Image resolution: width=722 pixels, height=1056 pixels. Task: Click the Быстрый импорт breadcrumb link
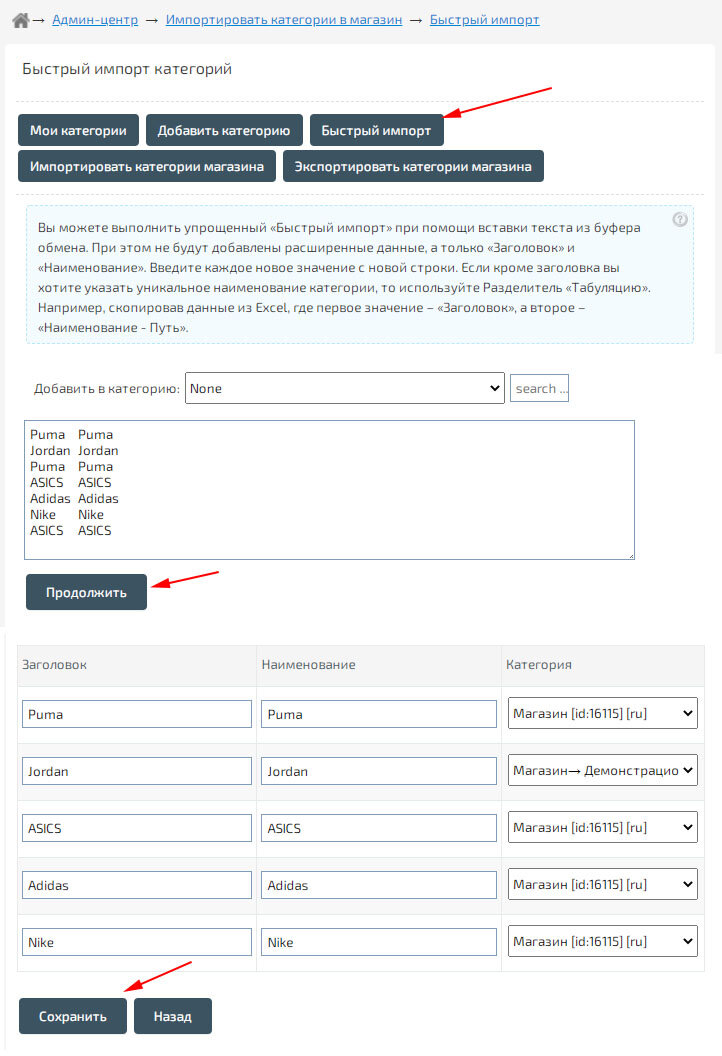[484, 20]
